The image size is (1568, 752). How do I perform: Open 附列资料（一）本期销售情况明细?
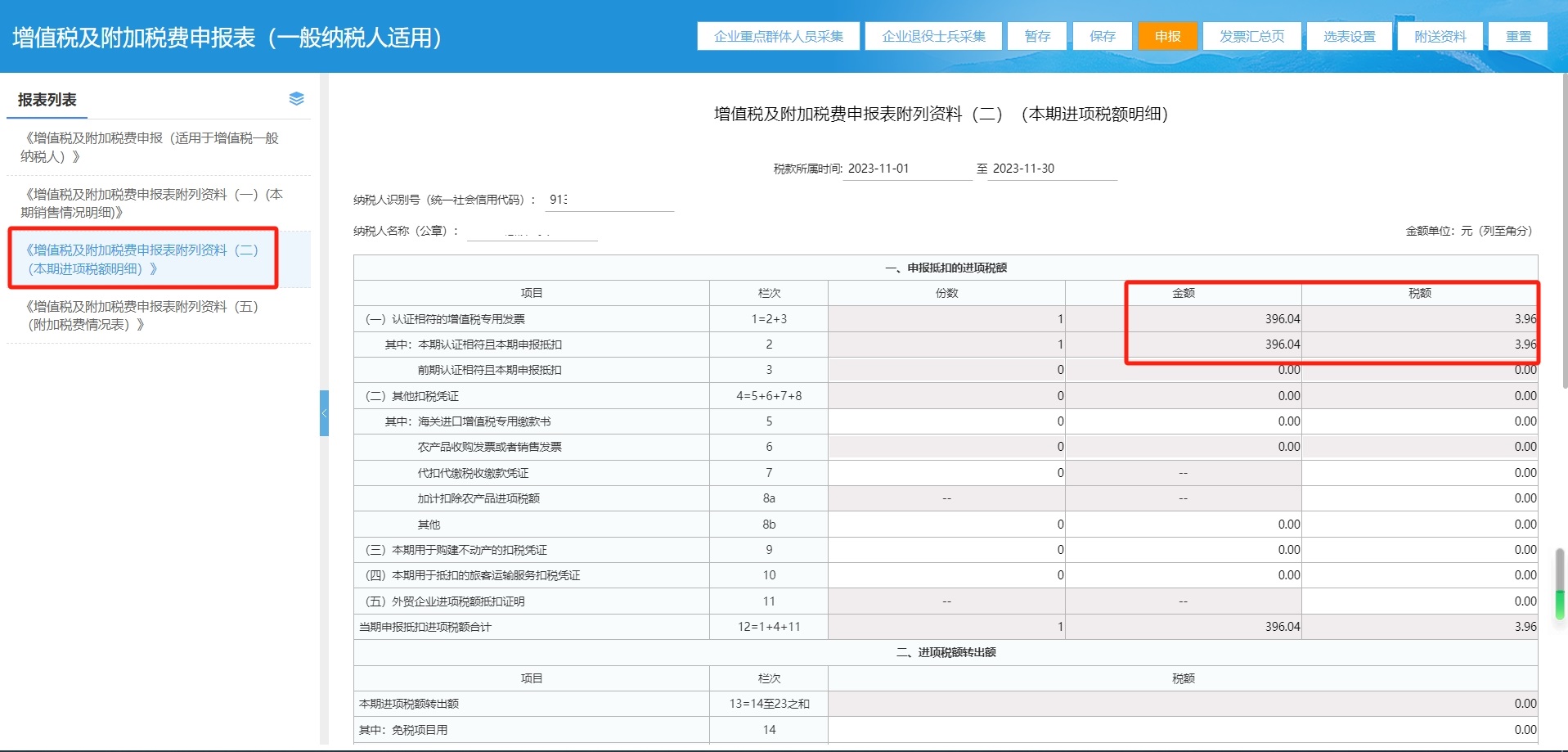(x=151, y=203)
